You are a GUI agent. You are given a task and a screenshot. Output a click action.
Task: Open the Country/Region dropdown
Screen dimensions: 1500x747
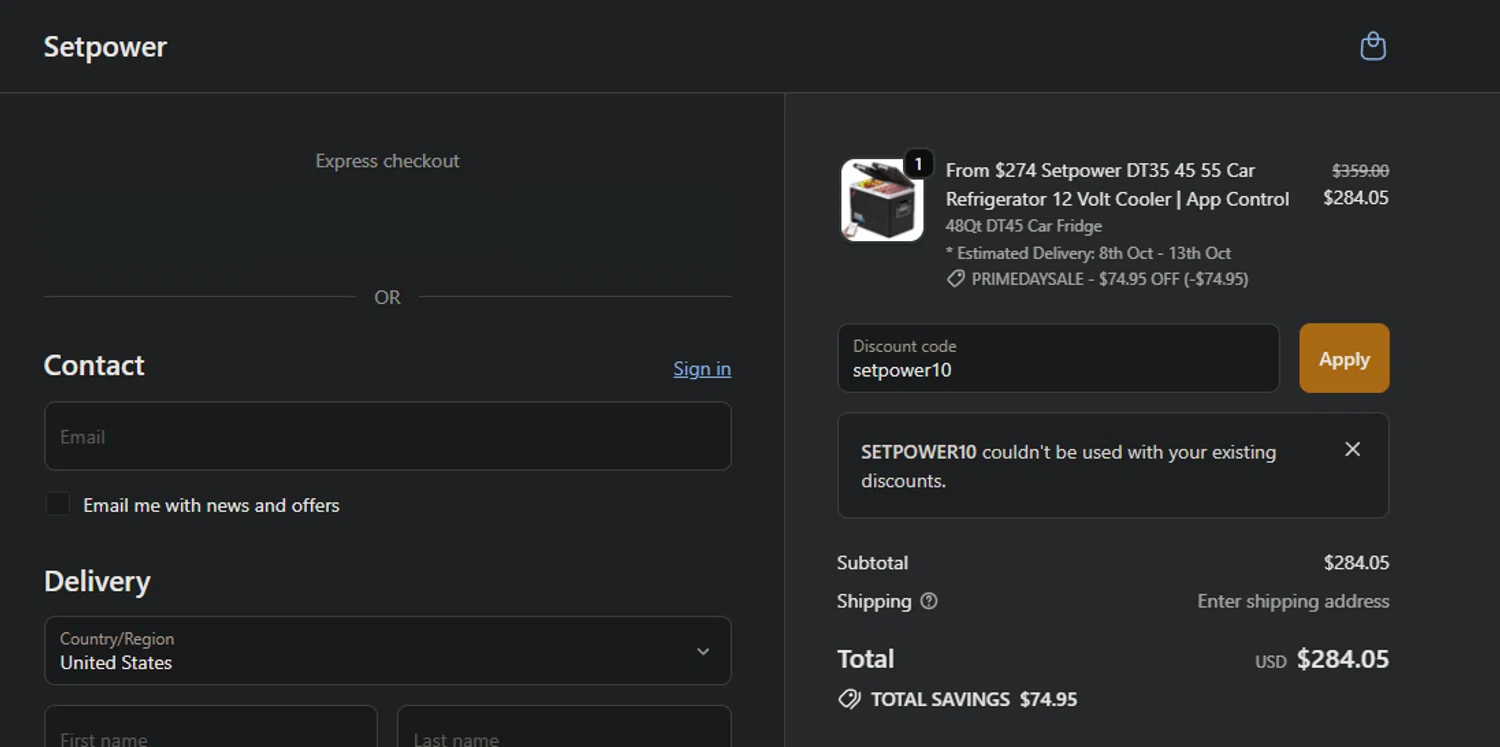click(x=388, y=651)
